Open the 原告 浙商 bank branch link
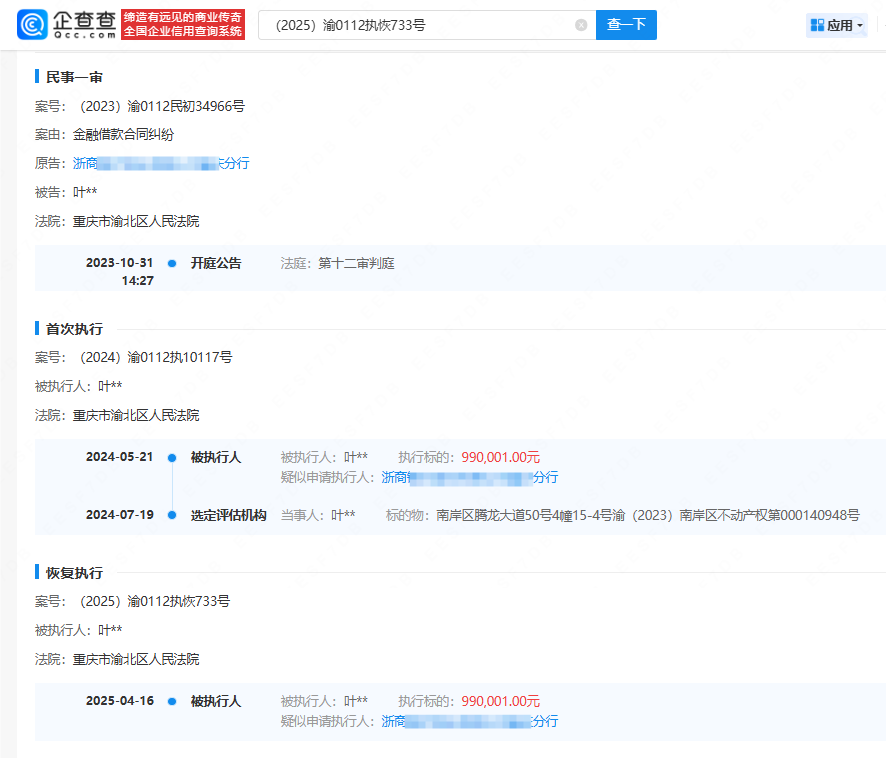886x758 pixels. pos(161,163)
